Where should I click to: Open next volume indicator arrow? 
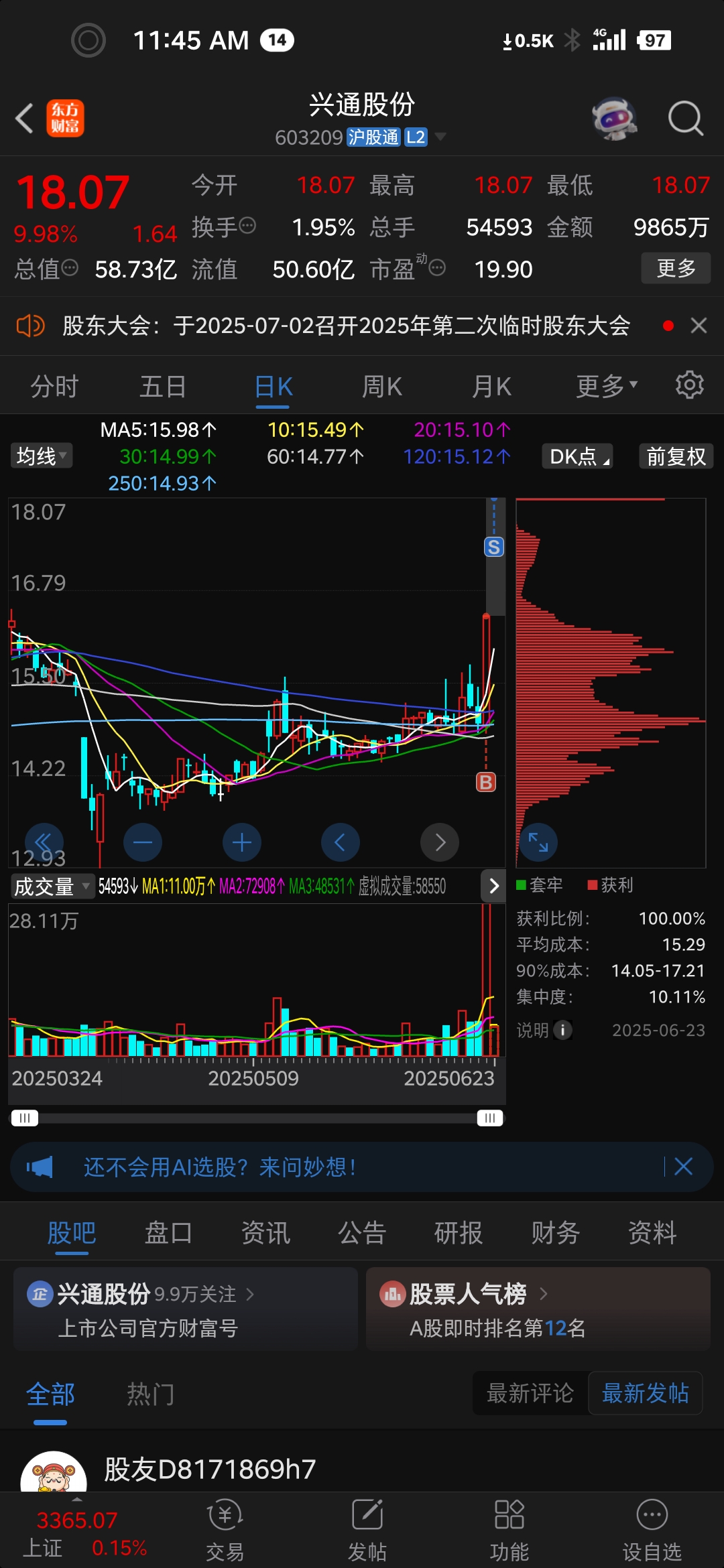(494, 886)
